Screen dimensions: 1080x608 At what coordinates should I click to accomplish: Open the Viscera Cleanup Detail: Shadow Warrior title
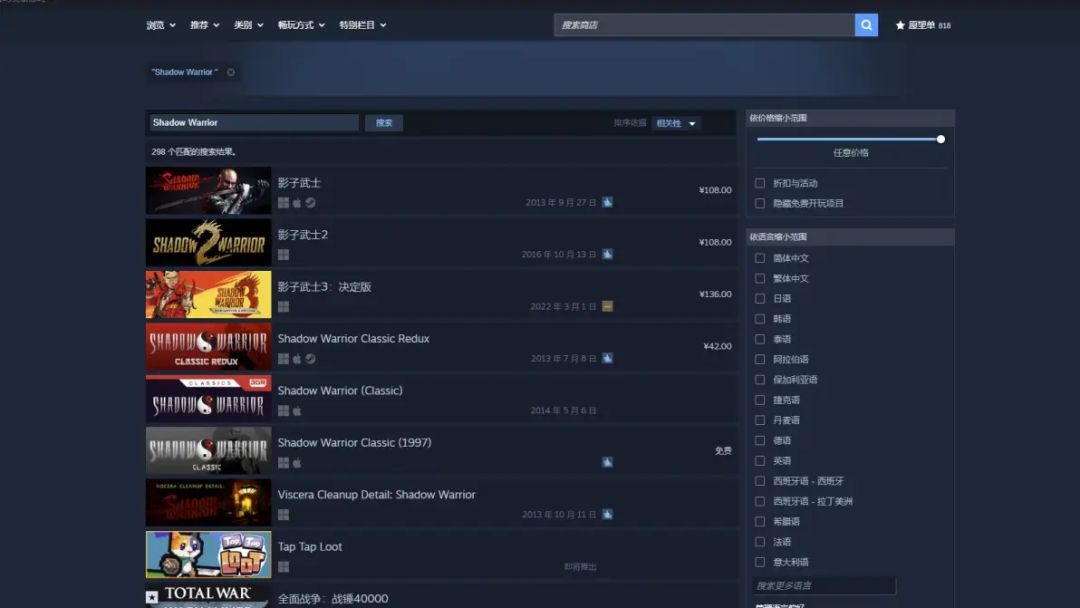click(376, 494)
